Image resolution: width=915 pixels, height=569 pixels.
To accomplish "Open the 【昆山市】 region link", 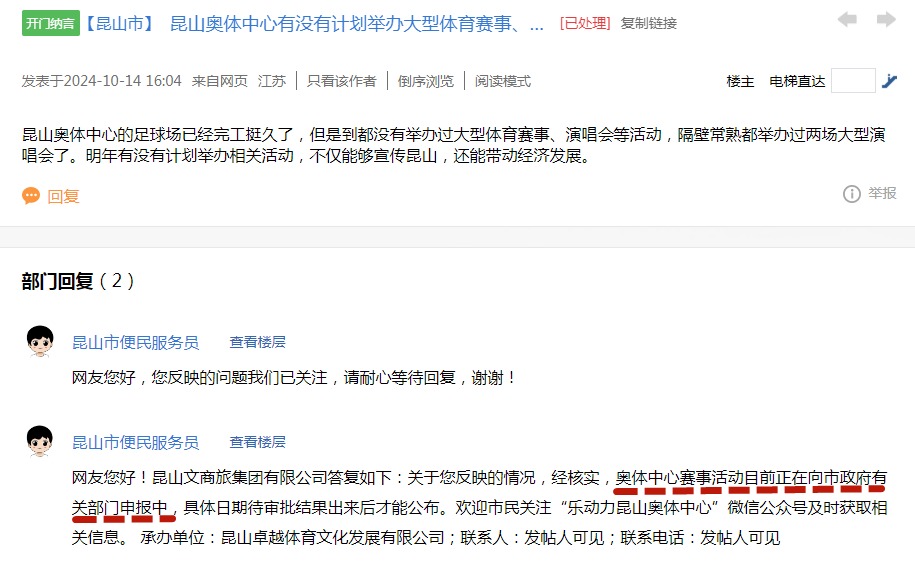I will coord(119,23).
